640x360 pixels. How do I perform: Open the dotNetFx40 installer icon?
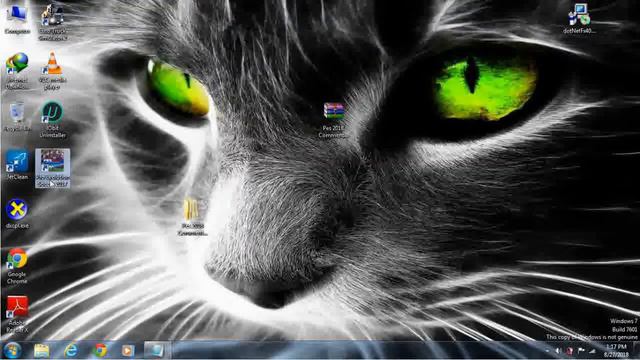click(580, 18)
